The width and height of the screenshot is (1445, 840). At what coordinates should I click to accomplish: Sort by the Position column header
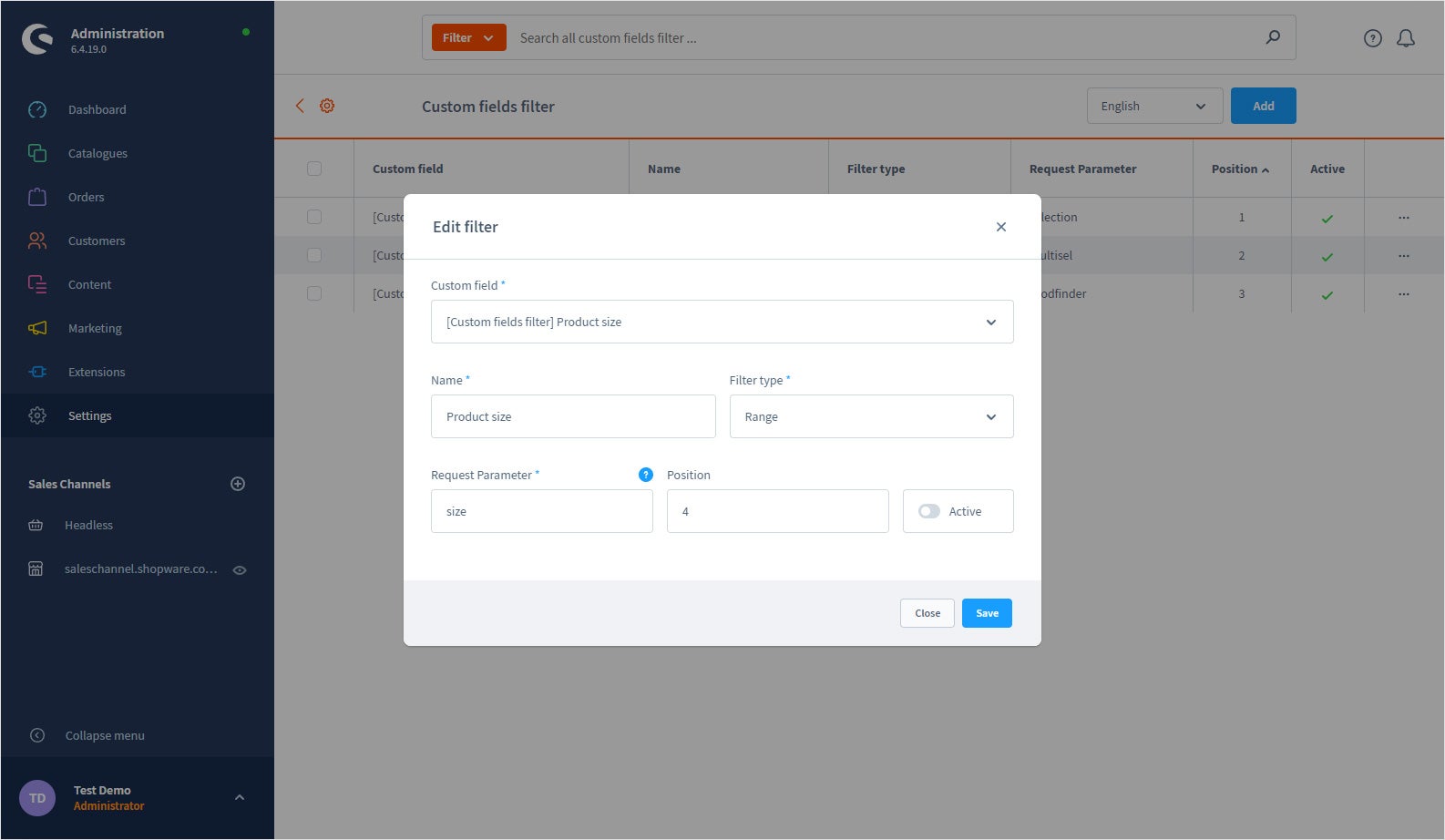pyautogui.click(x=1240, y=169)
